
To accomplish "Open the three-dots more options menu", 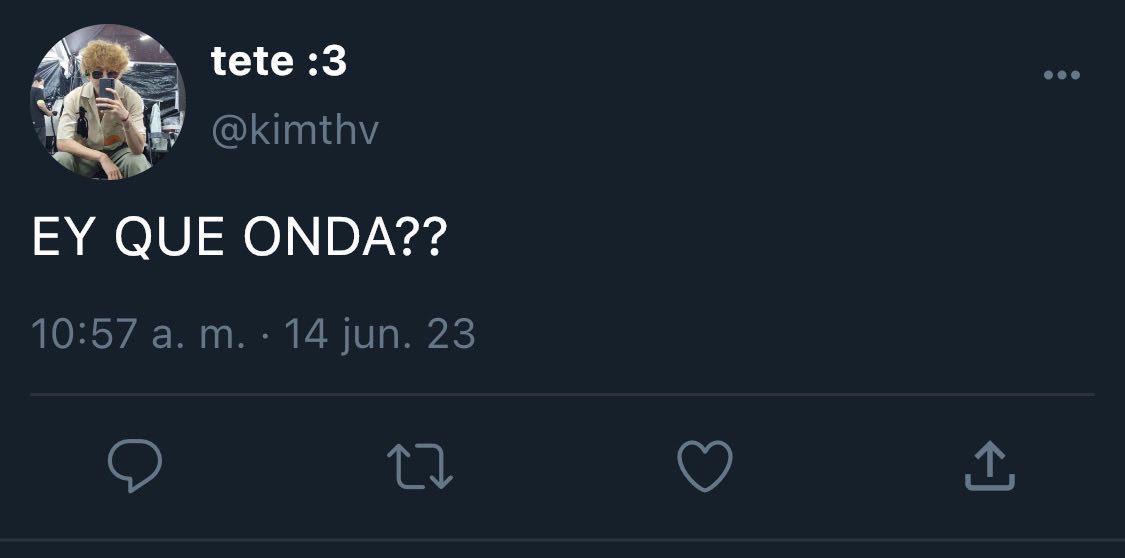I will (1061, 75).
